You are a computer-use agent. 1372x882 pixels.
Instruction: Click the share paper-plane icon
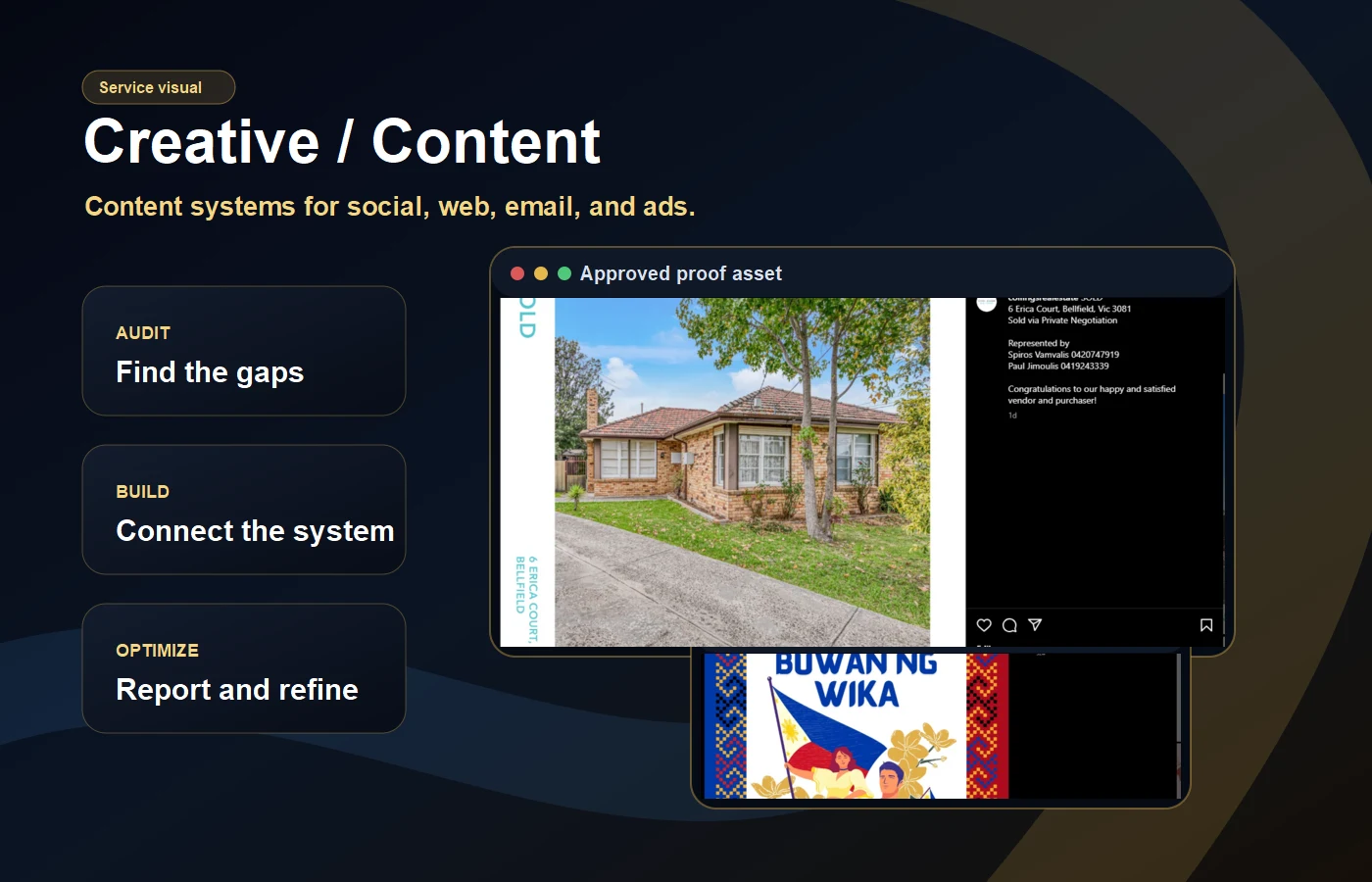1035,625
